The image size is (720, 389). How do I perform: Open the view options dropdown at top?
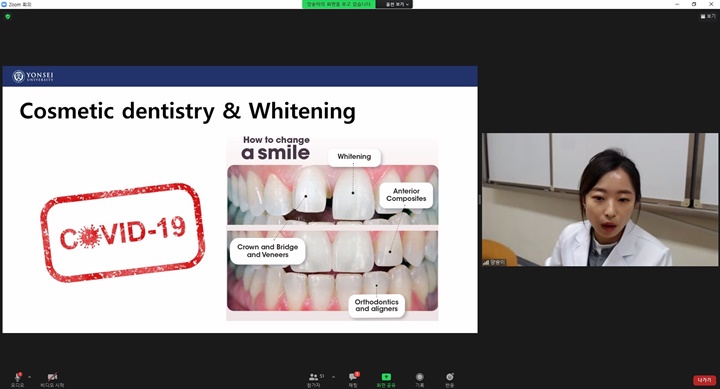point(397,4)
